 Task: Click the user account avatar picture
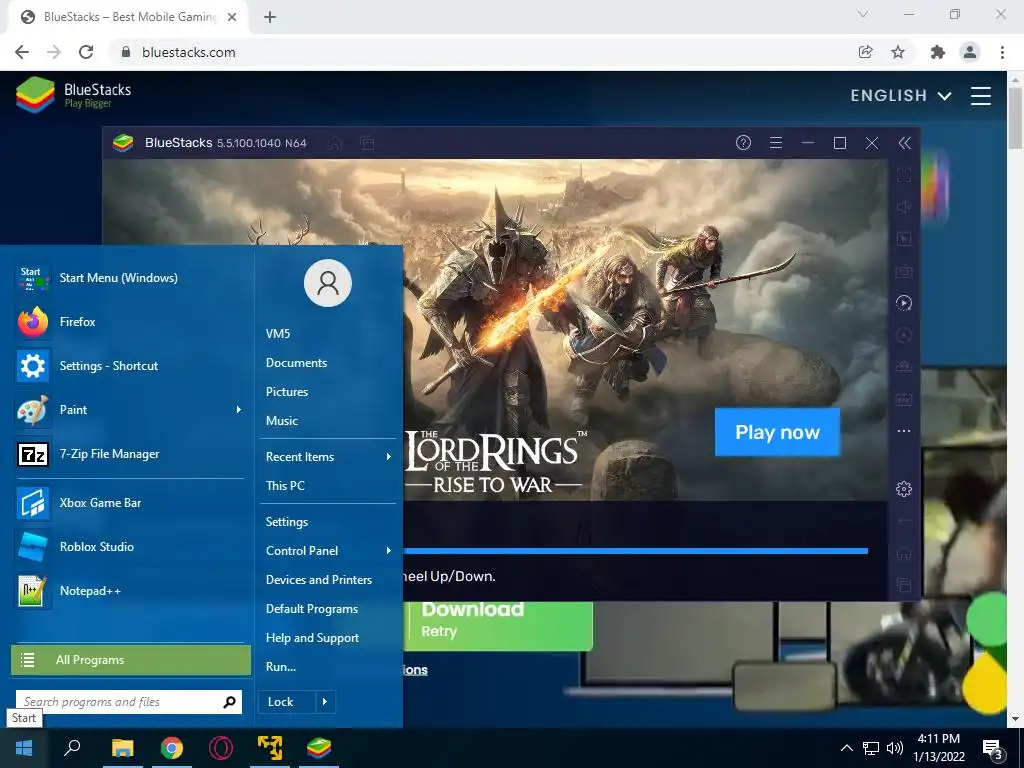[328, 283]
